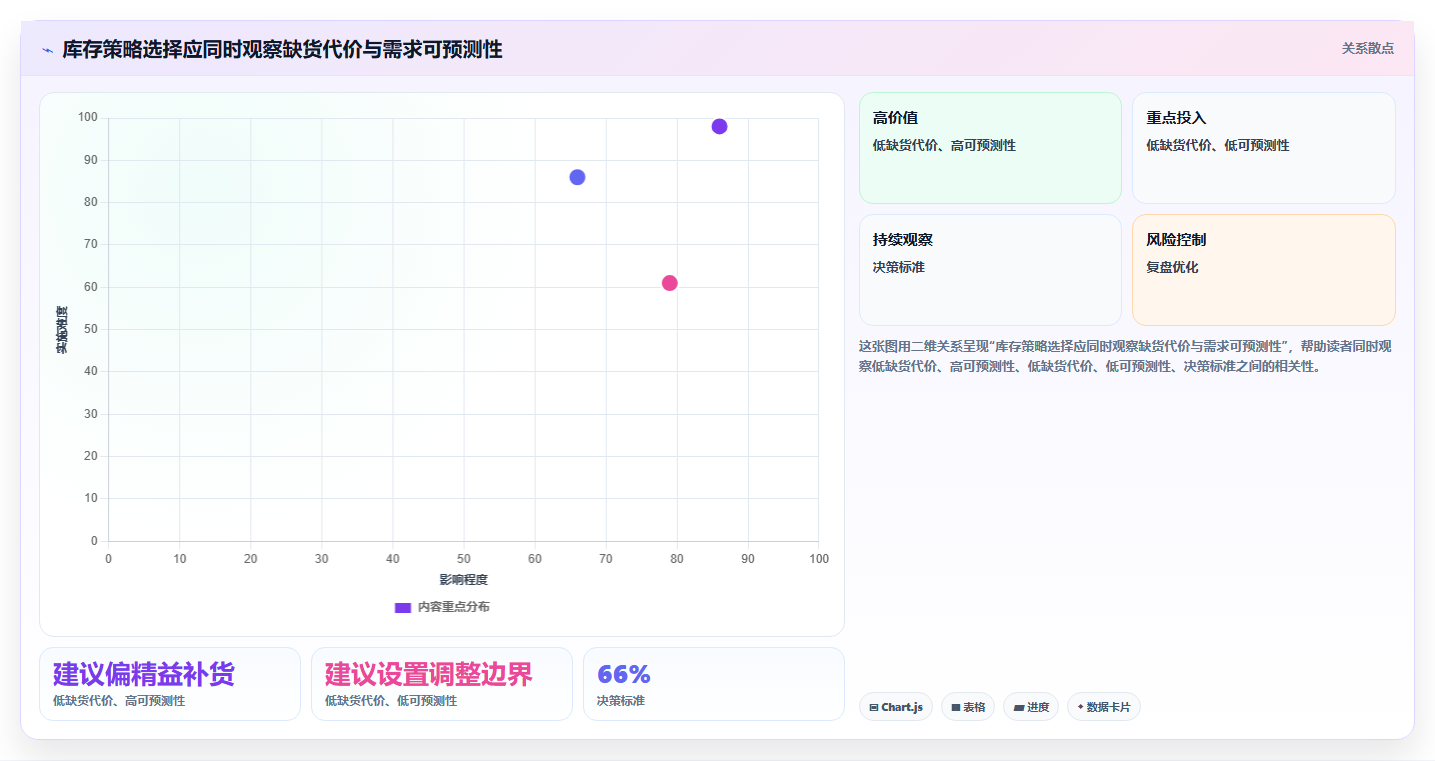This screenshot has width=1435, height=761.
Task: Click the 数据卡片 tag chip
Action: (x=1104, y=707)
